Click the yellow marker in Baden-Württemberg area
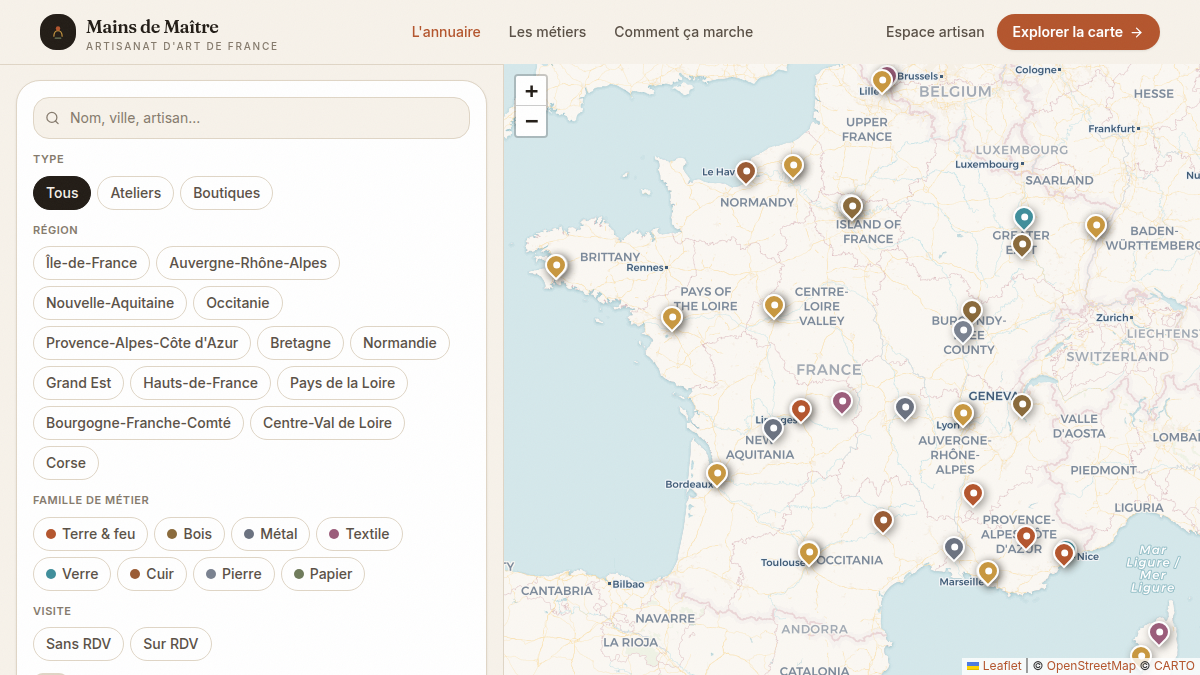Screen dimensions: 1200x675 pyautogui.click(x=1096, y=227)
